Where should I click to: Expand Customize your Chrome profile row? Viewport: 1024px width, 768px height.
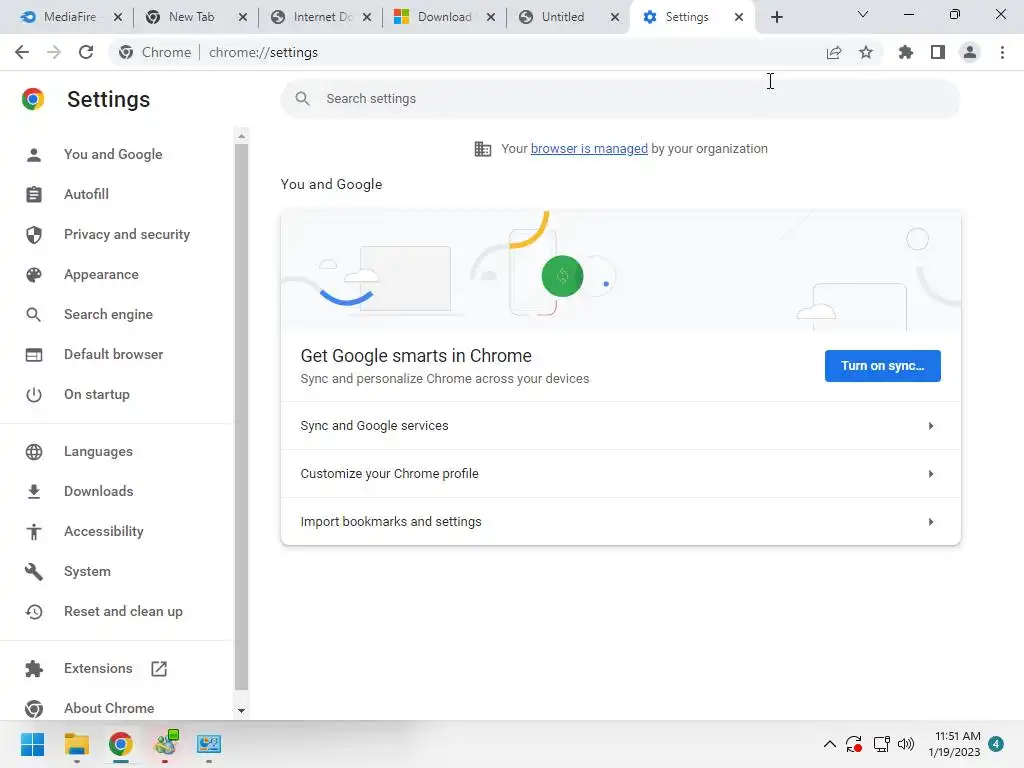[x=620, y=473]
